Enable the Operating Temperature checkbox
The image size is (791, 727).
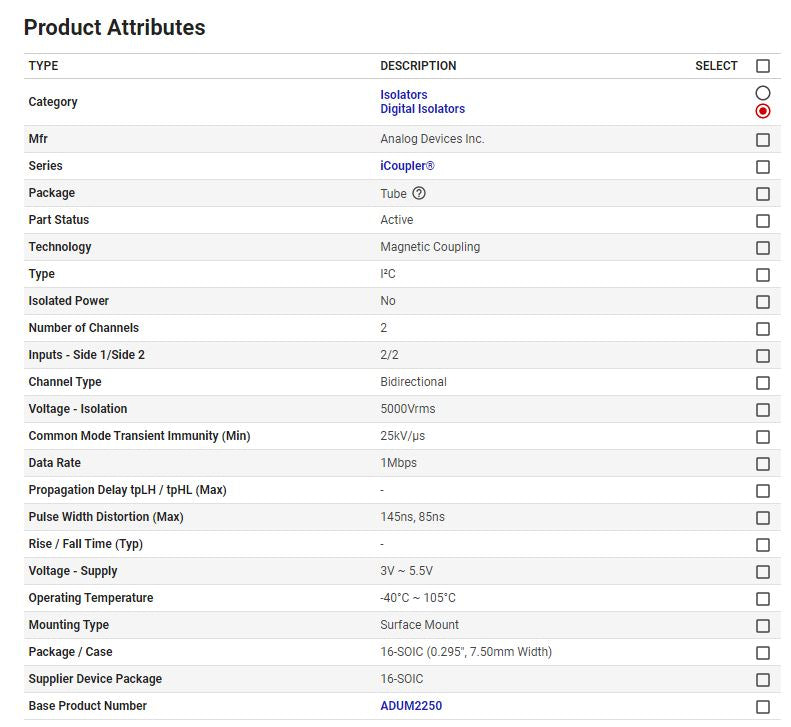(x=763, y=599)
